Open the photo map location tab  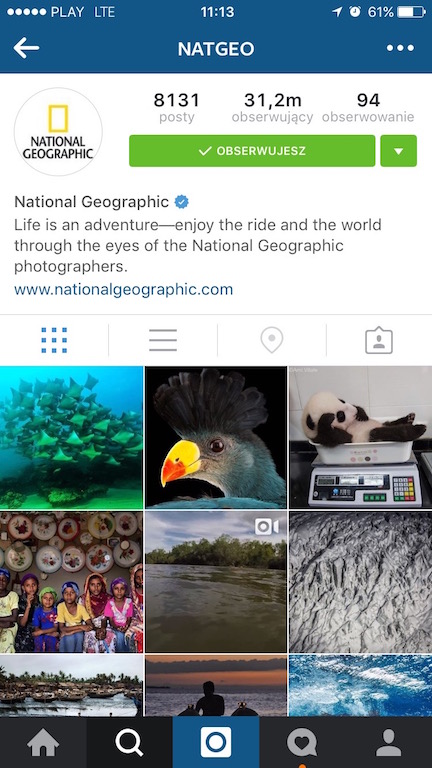(272, 340)
